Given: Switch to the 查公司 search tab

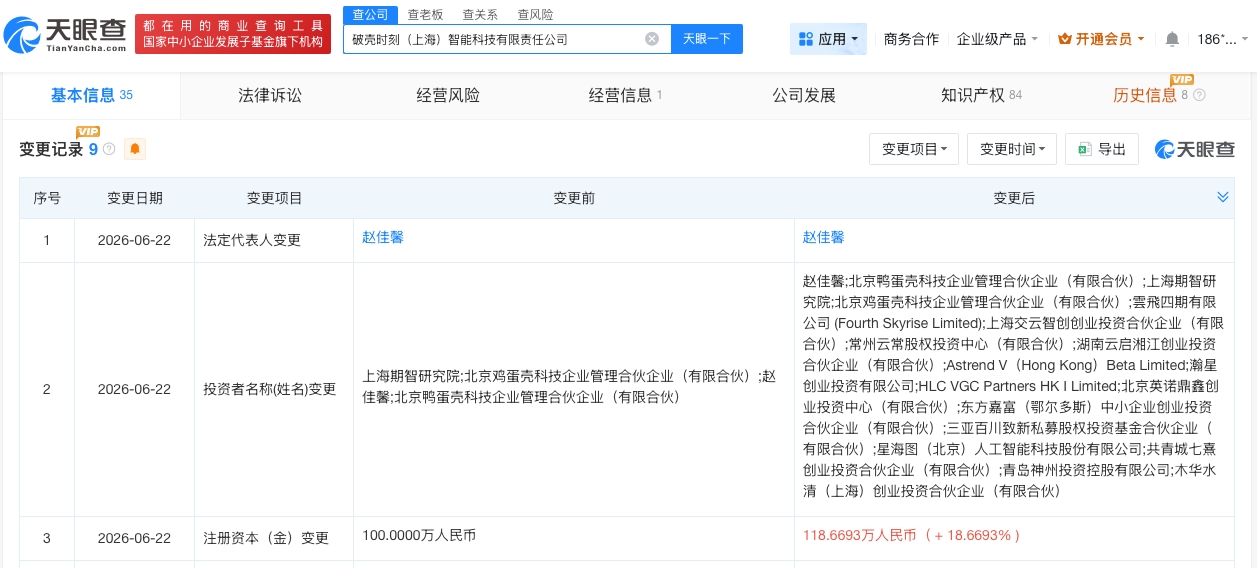Looking at the screenshot, I should pyautogui.click(x=369, y=14).
